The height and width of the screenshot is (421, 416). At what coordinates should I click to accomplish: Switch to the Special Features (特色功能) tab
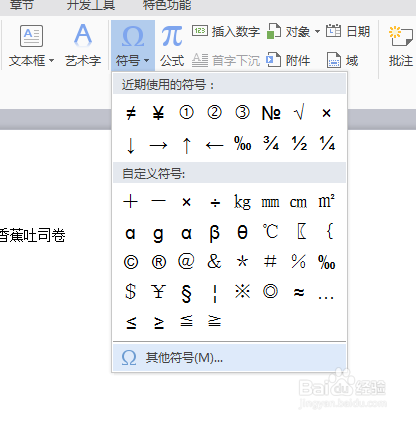(167, 5)
